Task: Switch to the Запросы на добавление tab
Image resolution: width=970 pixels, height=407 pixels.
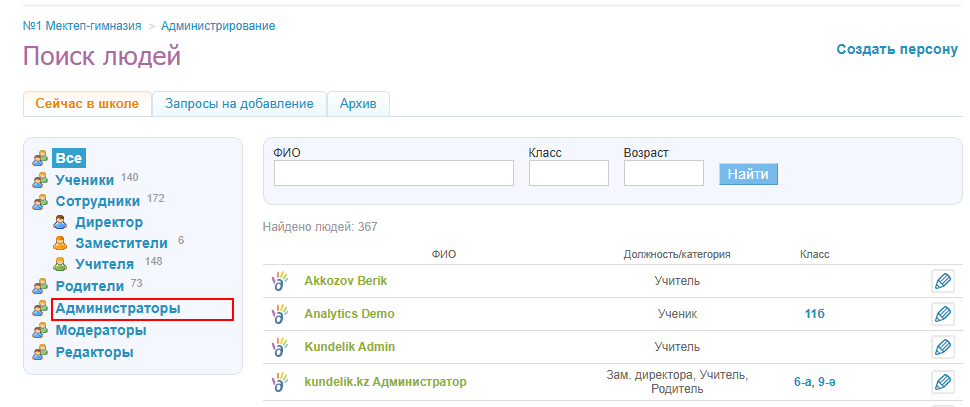Action: (240, 104)
